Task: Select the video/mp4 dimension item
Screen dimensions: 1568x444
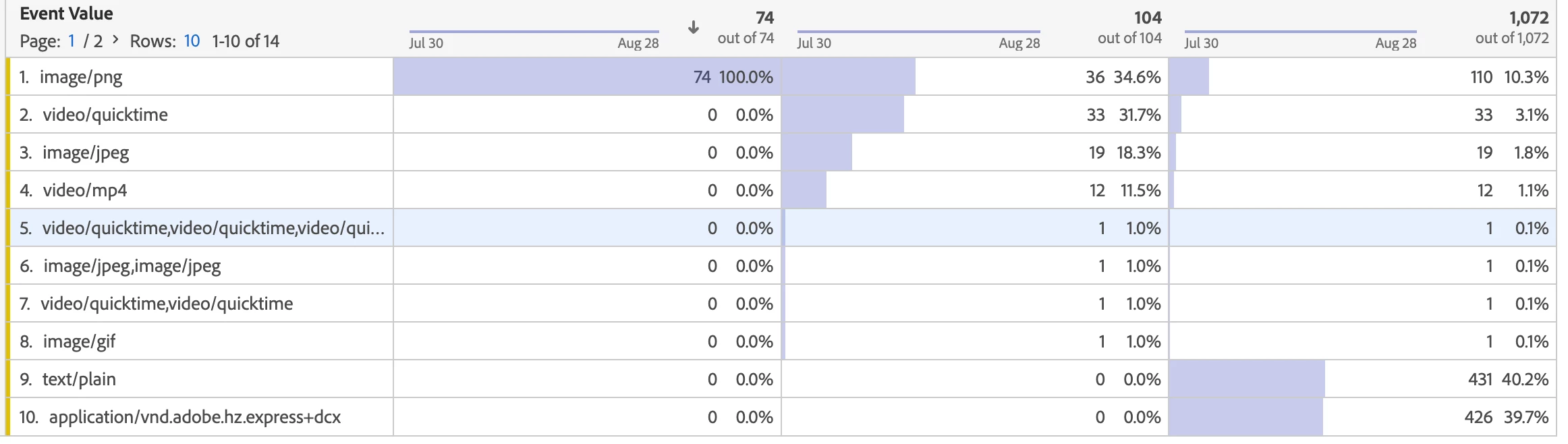Action: click(x=85, y=190)
